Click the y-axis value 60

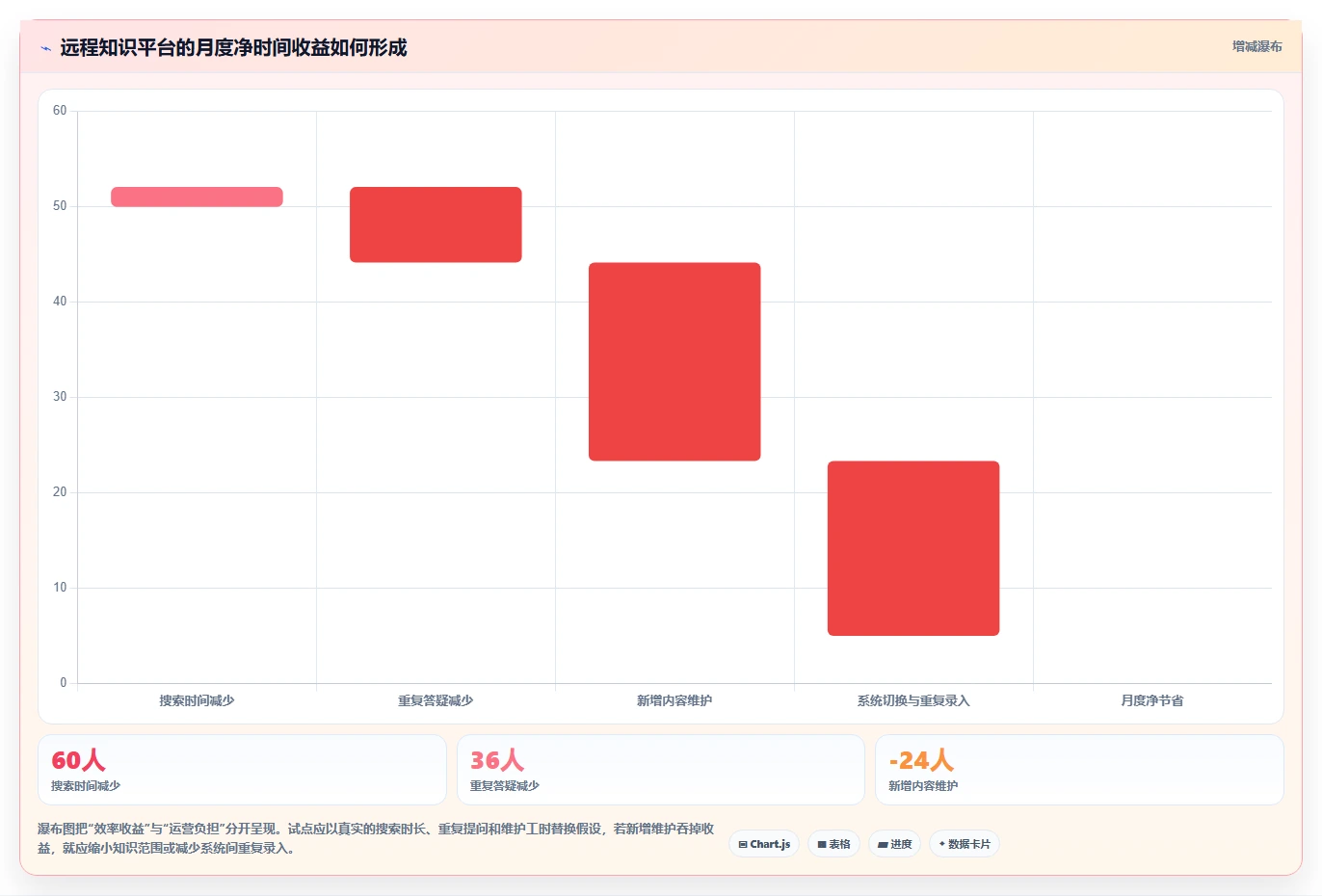point(60,111)
